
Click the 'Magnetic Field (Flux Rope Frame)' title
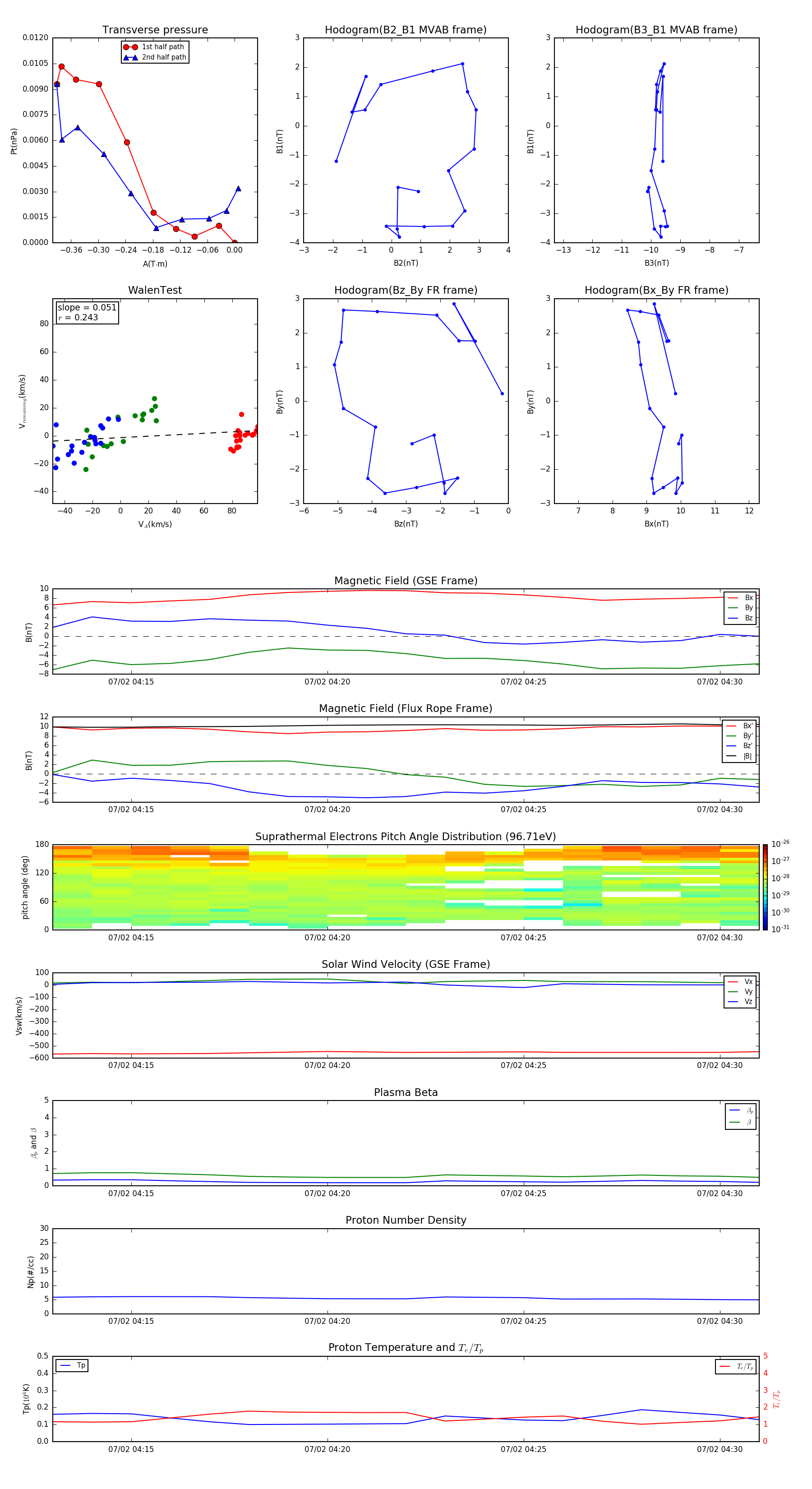pos(406,709)
